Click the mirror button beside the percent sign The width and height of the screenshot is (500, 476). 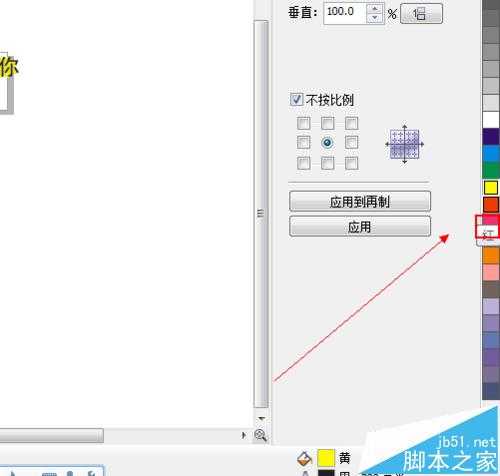pos(421,14)
